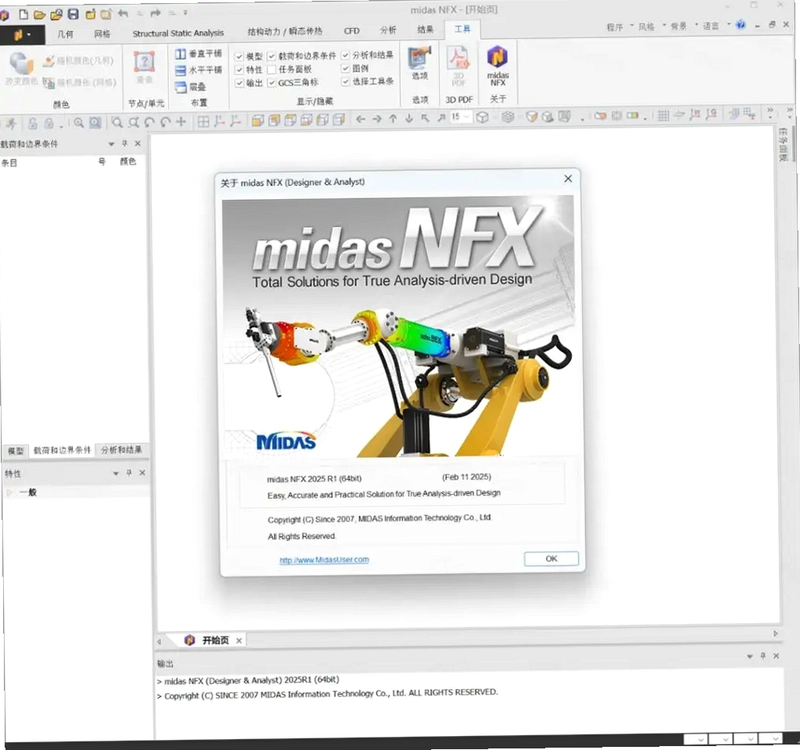
Task: Uncheck the 输出 checkbox in 显示/隐藏 group
Action: pyautogui.click(x=239, y=83)
